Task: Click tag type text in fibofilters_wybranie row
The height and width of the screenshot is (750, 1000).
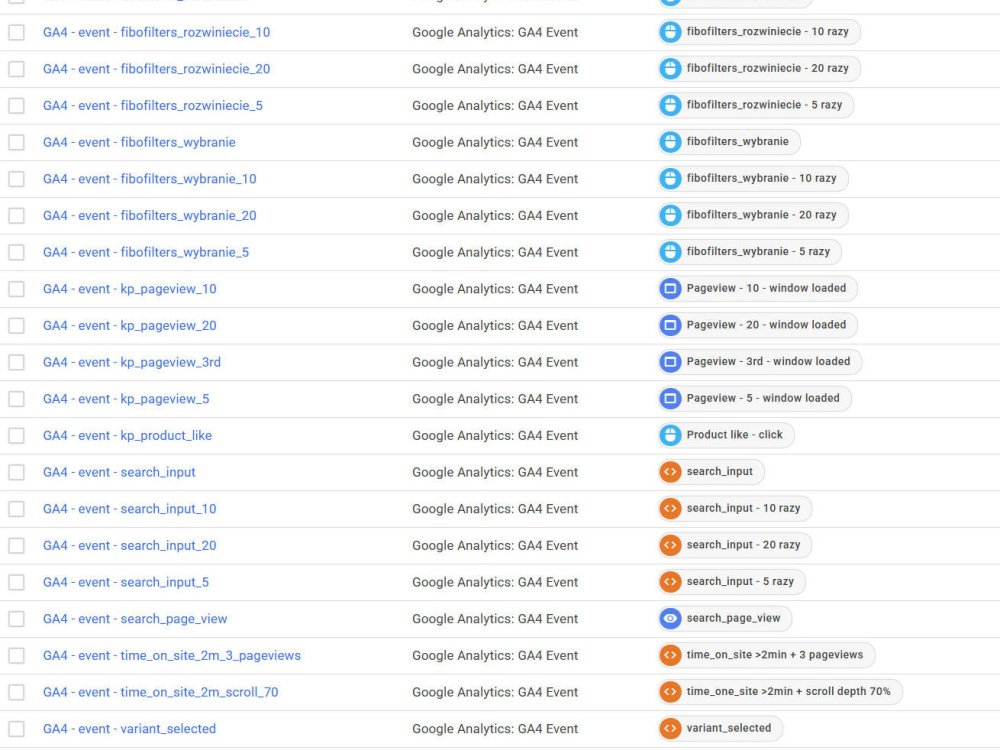Action: 495,142
